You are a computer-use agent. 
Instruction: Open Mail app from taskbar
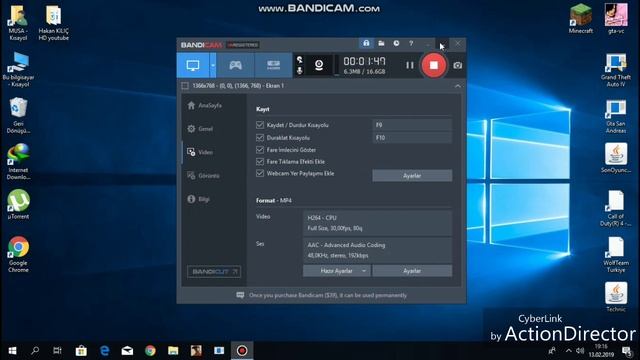tap(127, 351)
